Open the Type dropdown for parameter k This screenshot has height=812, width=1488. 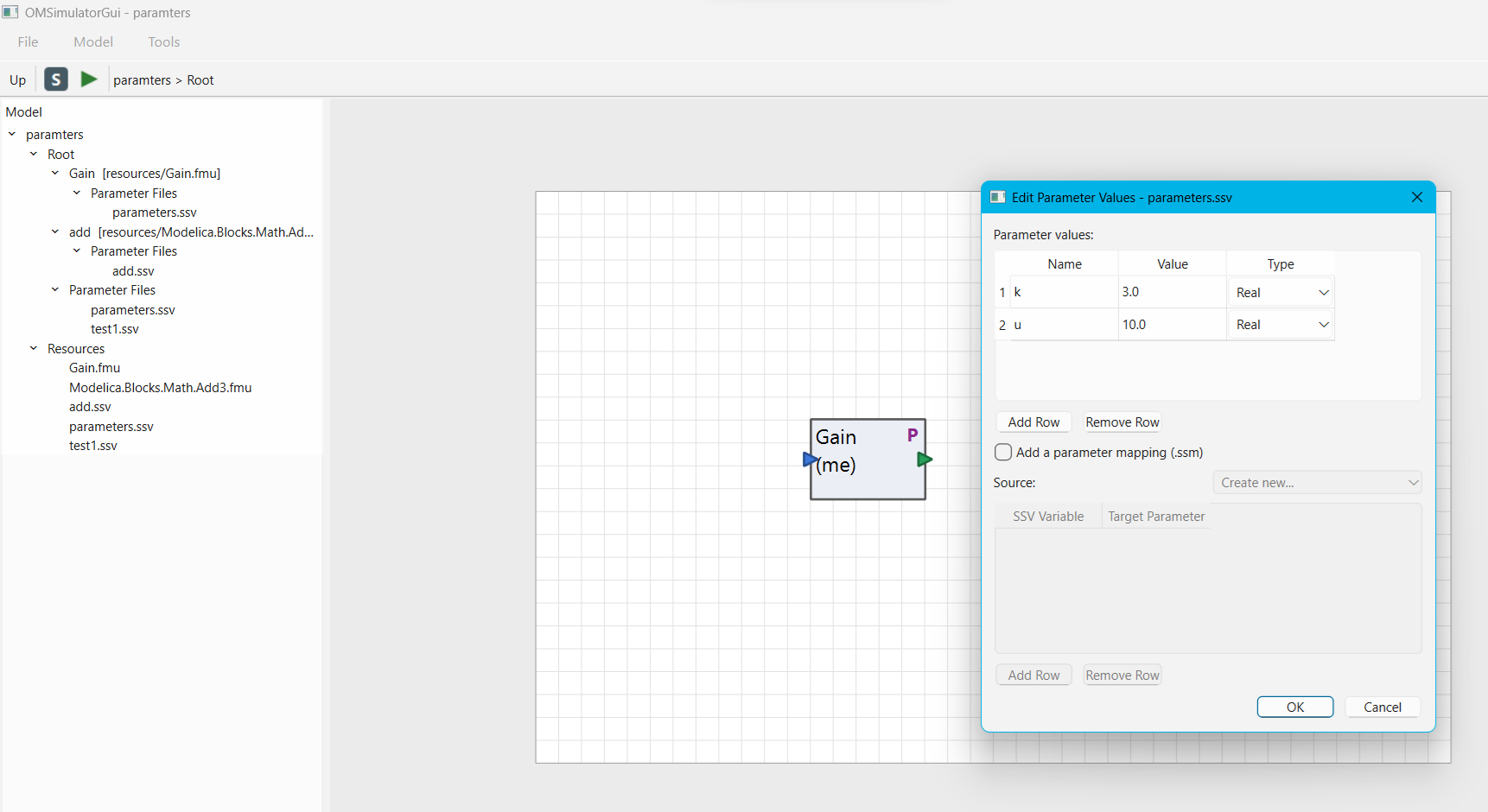[1281, 293]
